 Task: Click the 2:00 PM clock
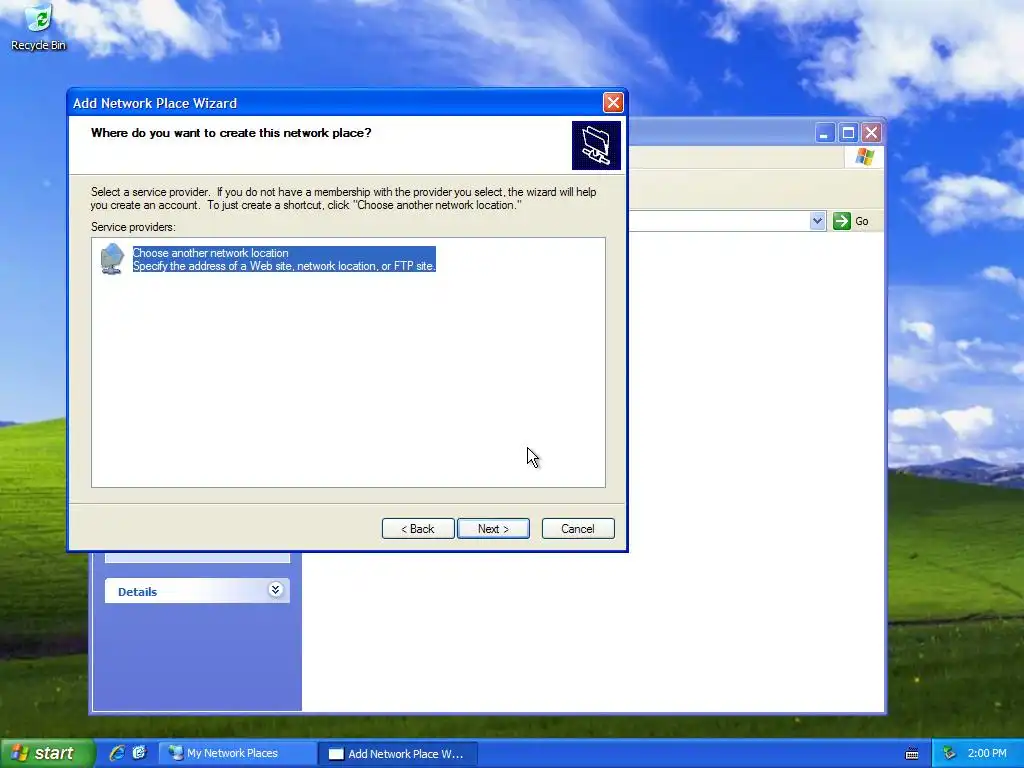tap(987, 753)
